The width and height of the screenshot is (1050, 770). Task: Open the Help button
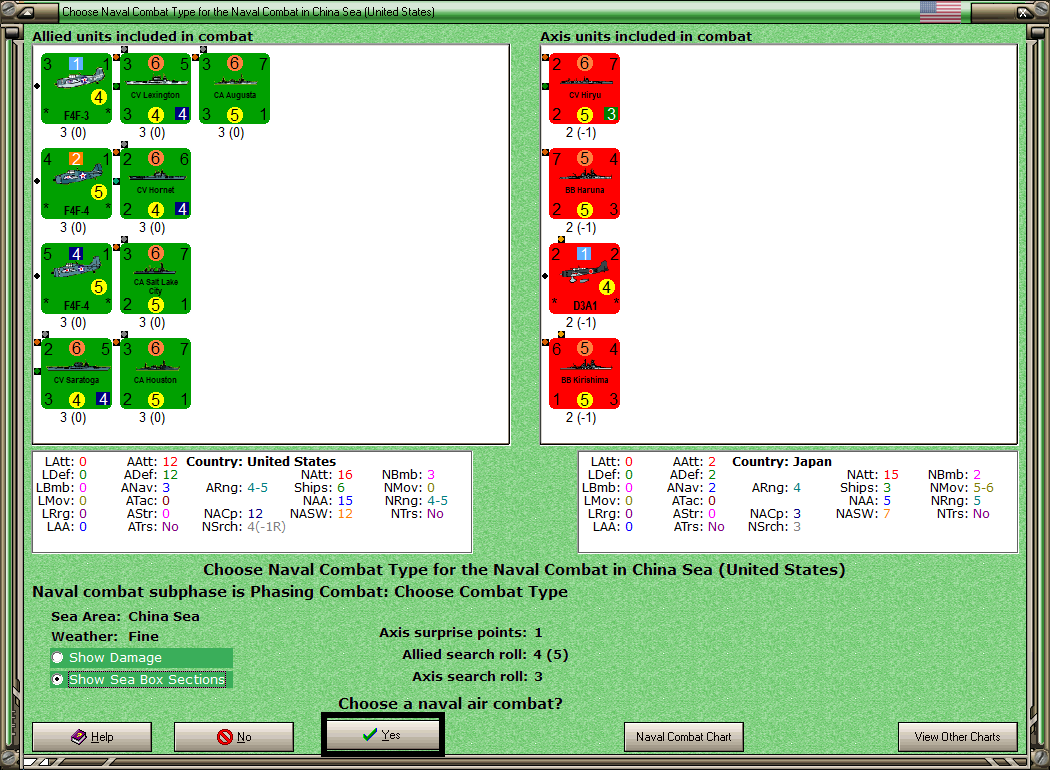92,737
